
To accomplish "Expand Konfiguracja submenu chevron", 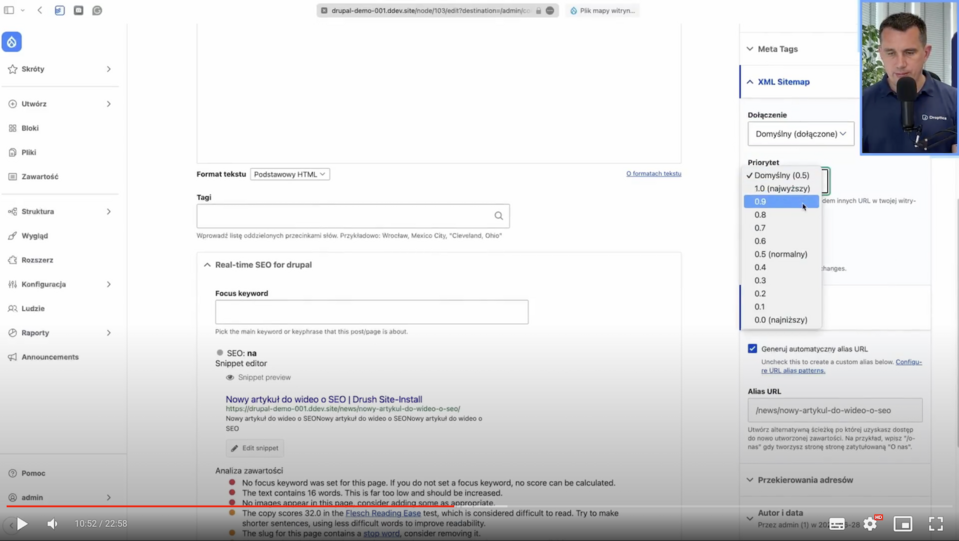I will point(109,284).
